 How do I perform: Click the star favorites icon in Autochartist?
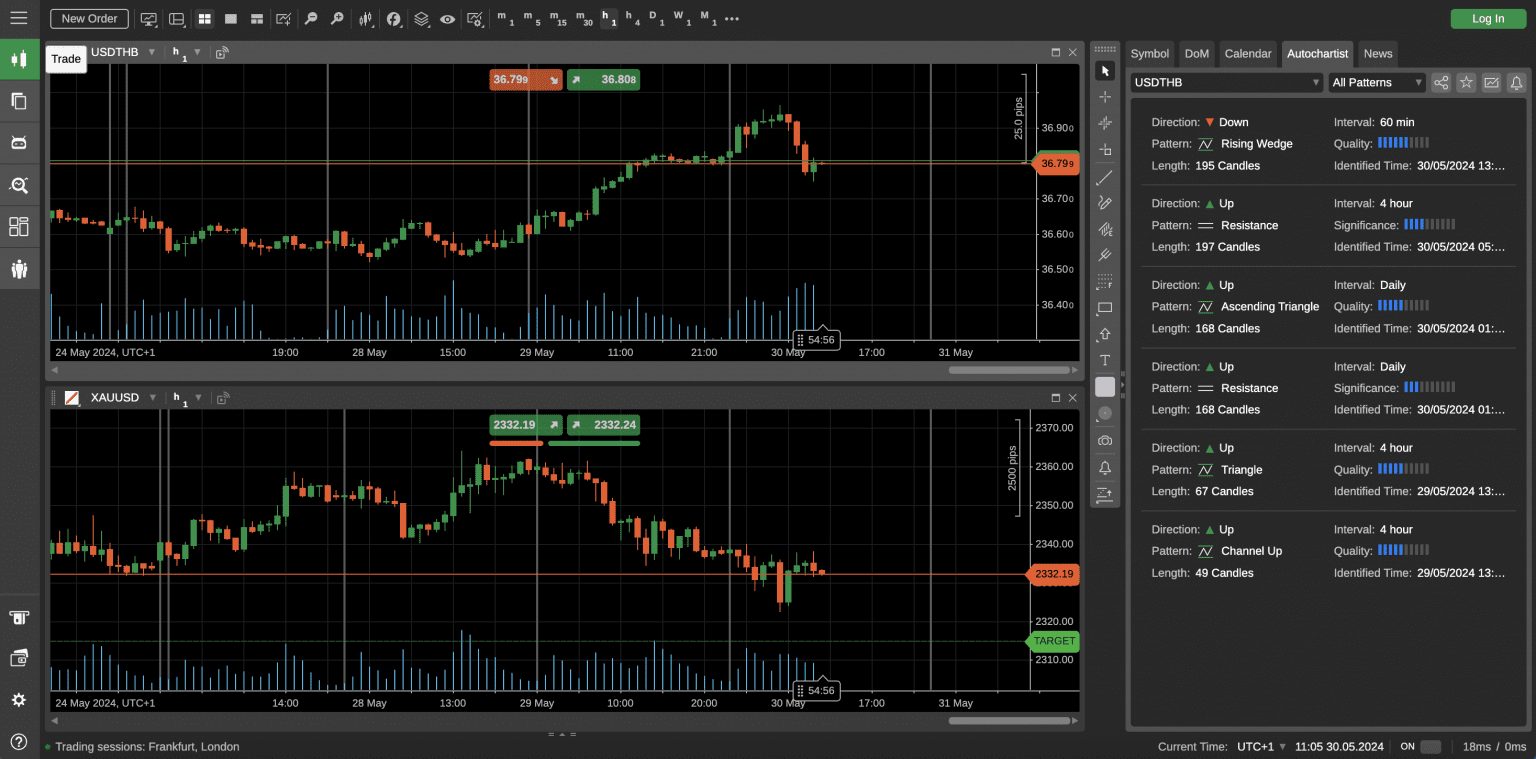(x=1466, y=83)
